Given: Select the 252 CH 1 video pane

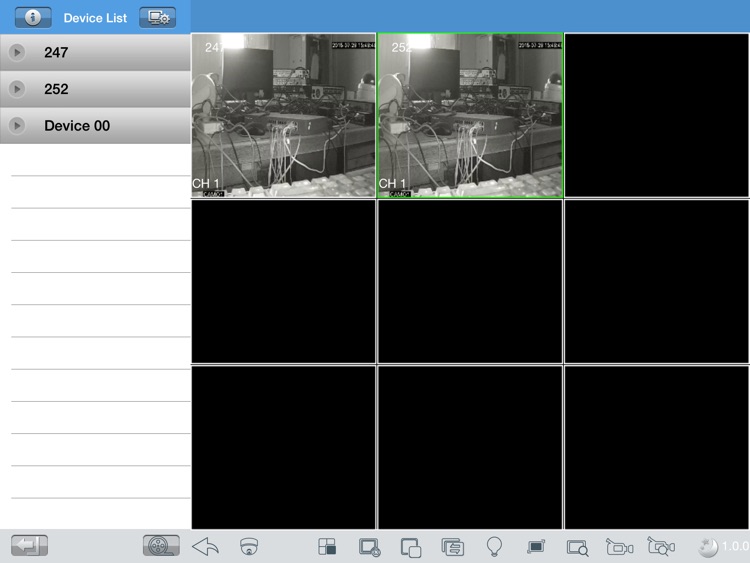Looking at the screenshot, I should point(470,115).
